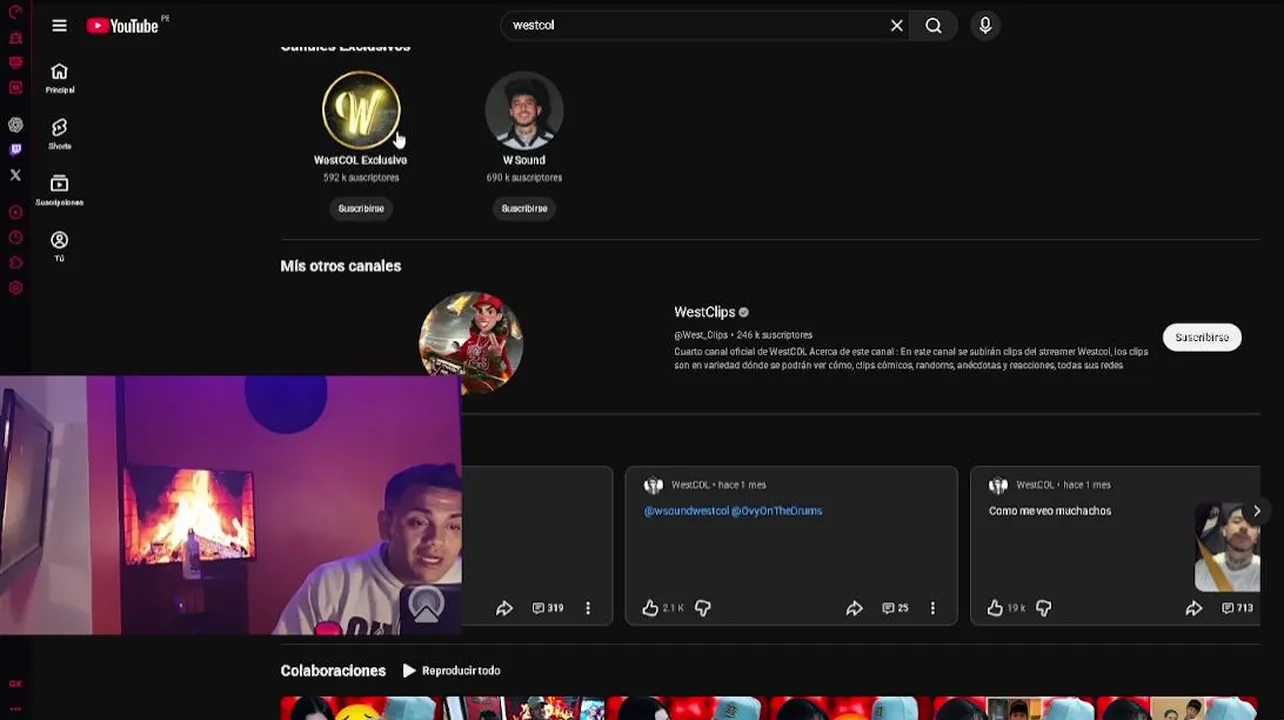Open the W Sound channel avatar
Viewport: 1284px width, 720px height.
(524, 110)
